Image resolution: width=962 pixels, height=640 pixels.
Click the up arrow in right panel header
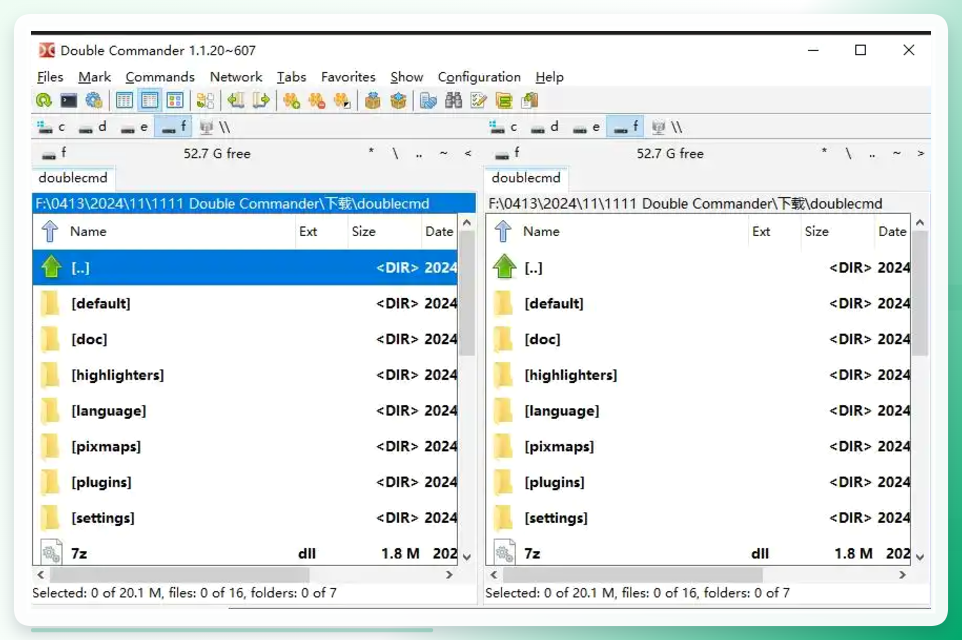click(502, 231)
